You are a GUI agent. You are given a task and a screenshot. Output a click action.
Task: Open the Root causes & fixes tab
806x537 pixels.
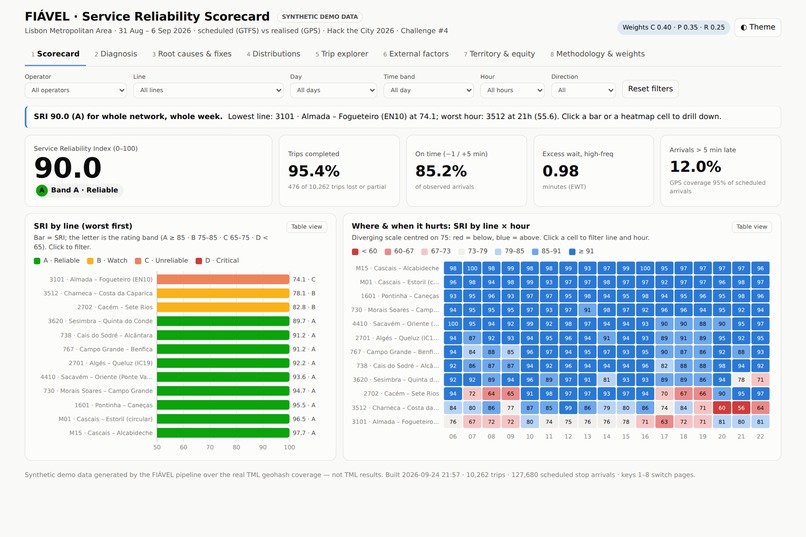(192, 54)
